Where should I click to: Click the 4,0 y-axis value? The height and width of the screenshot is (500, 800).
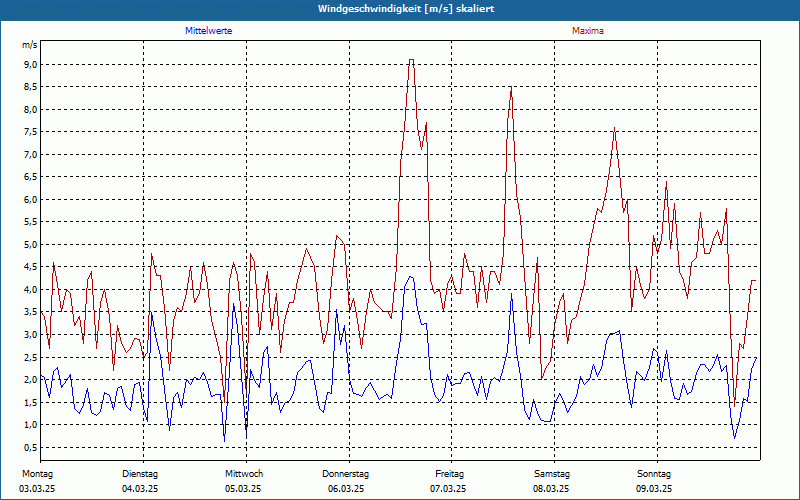click(x=30, y=289)
